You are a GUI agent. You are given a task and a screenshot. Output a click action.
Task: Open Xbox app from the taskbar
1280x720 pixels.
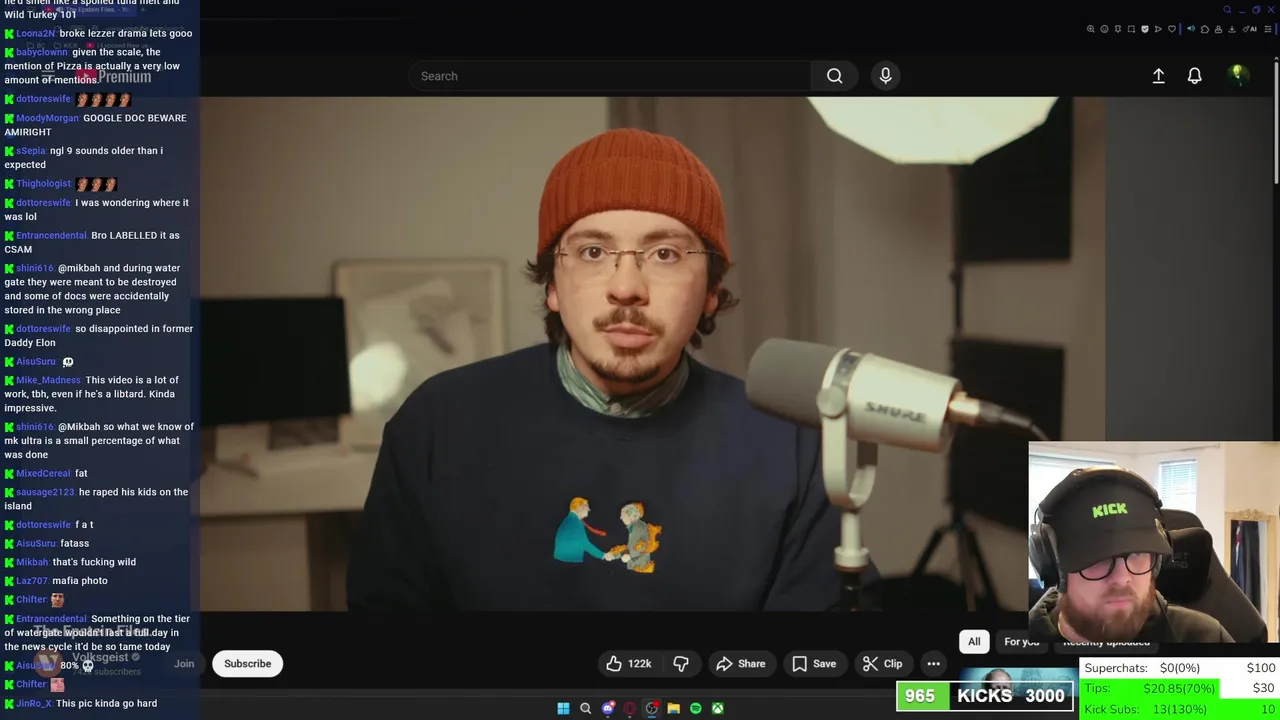pos(718,709)
